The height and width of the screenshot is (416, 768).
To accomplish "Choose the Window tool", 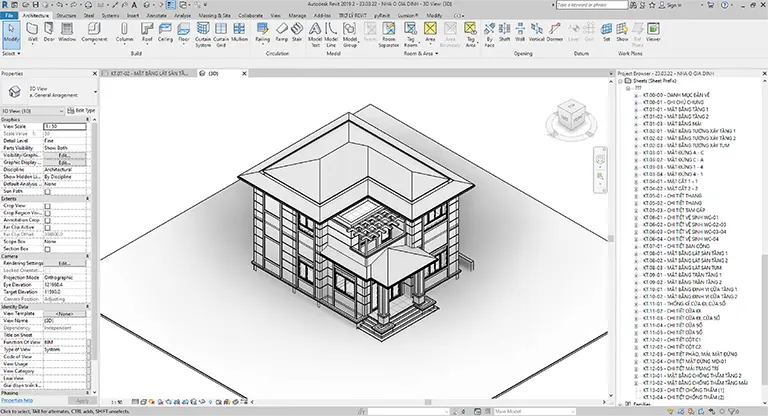I will pyautogui.click(x=67, y=32).
